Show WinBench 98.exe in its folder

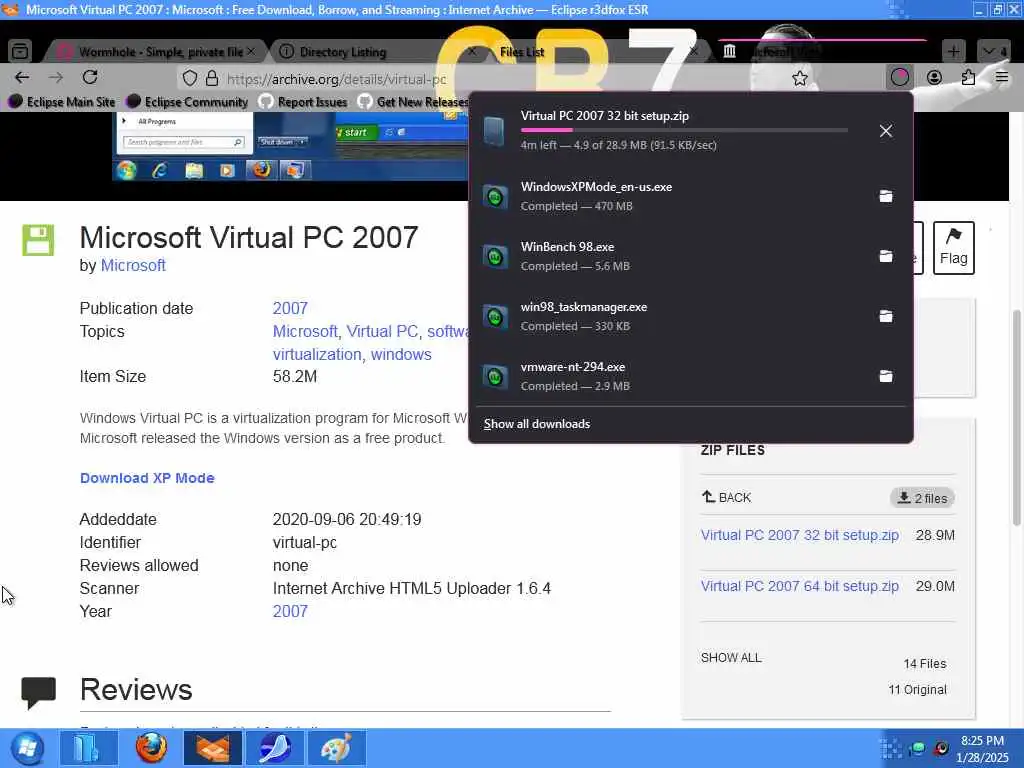886,256
